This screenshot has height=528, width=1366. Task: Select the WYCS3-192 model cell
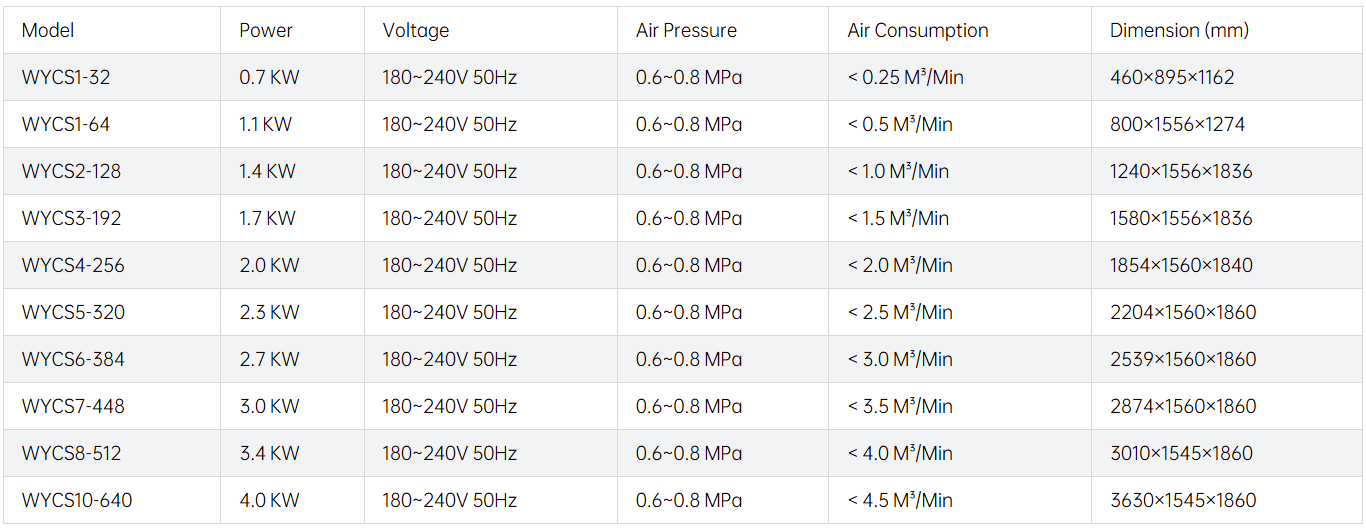coord(71,218)
